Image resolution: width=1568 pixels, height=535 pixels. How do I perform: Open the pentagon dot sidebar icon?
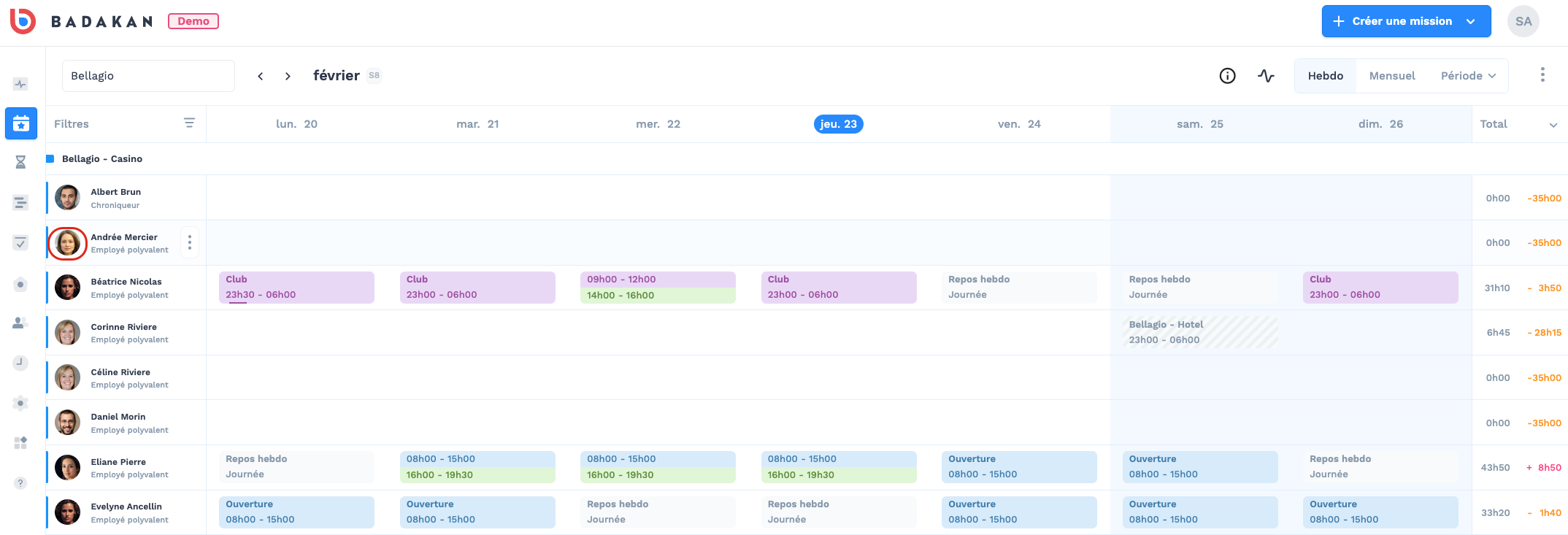(20, 285)
